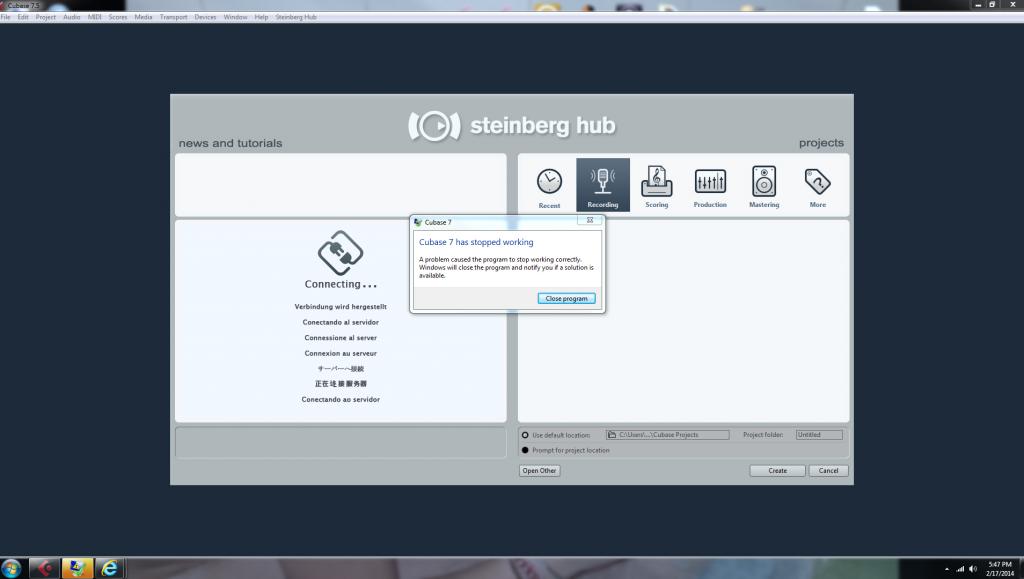This screenshot has height=579, width=1024.
Task: Open the File menu
Action: coord(6,17)
